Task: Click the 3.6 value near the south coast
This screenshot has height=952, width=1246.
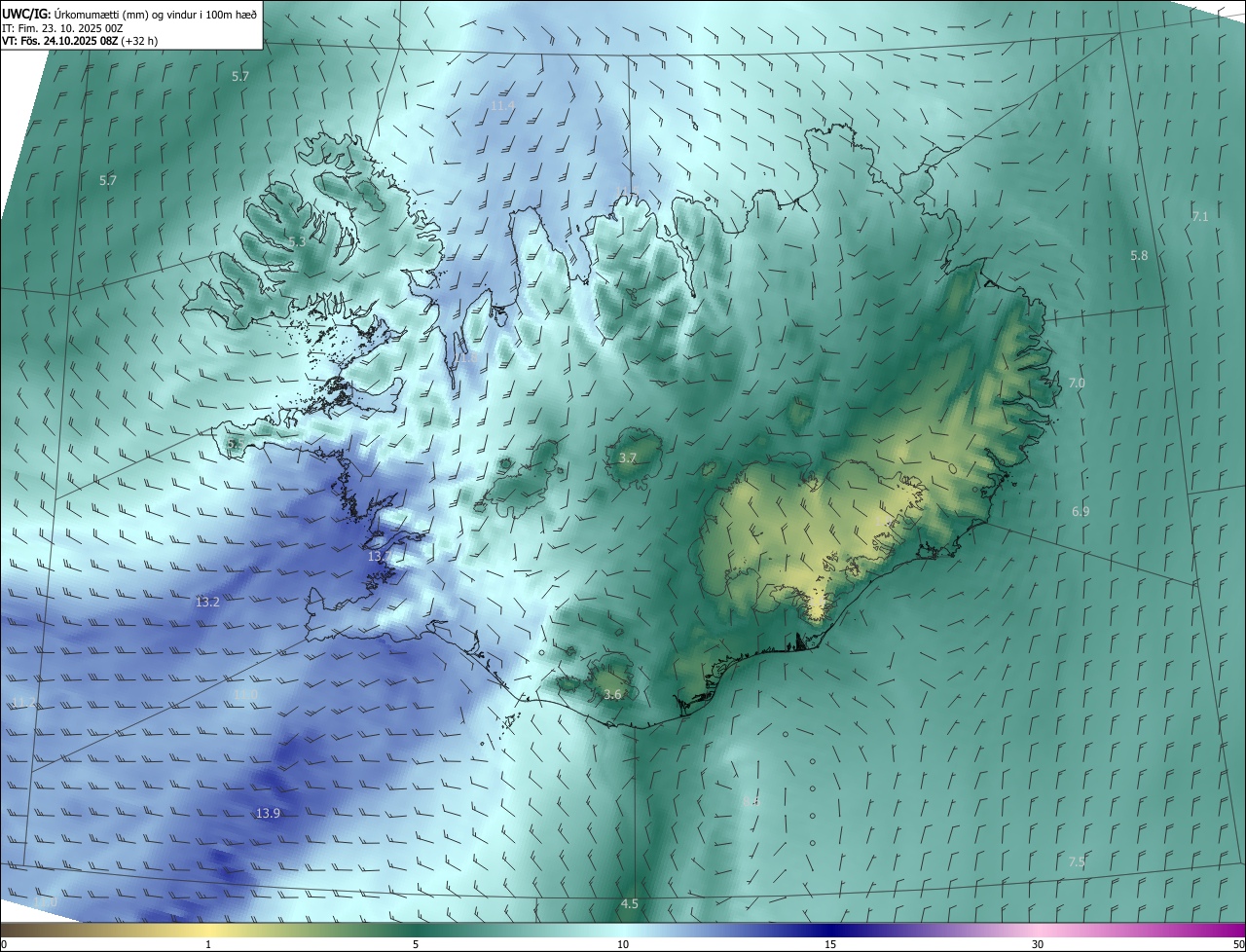Action: coord(612,694)
